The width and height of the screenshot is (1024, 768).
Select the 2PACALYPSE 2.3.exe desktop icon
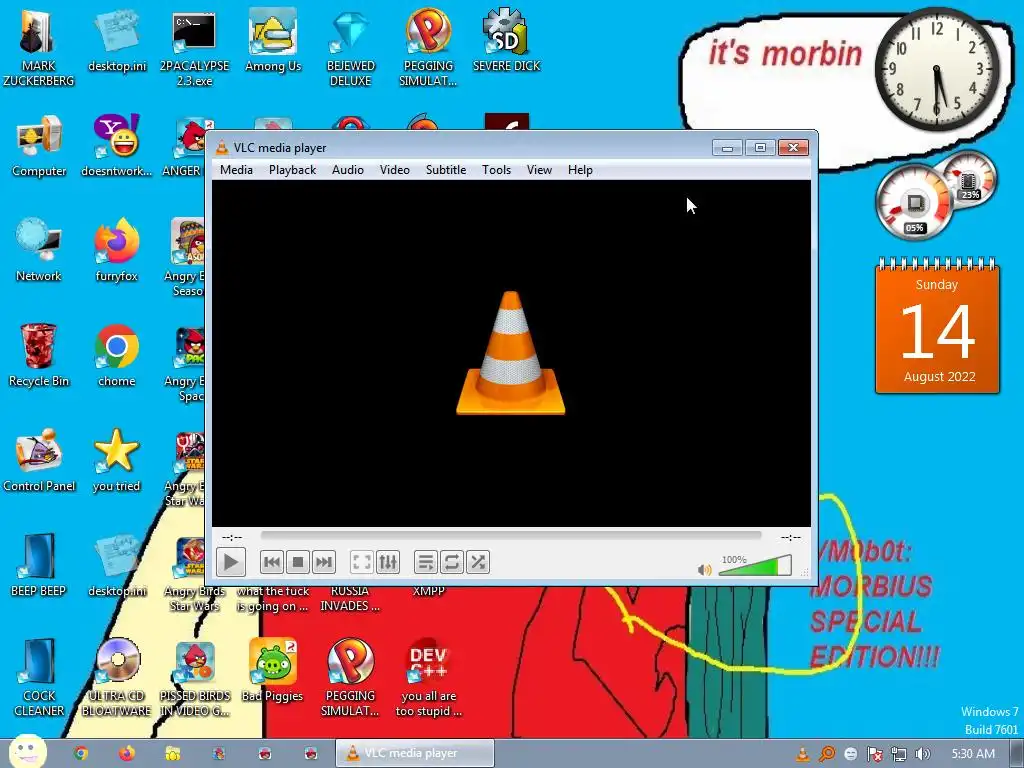click(x=194, y=48)
